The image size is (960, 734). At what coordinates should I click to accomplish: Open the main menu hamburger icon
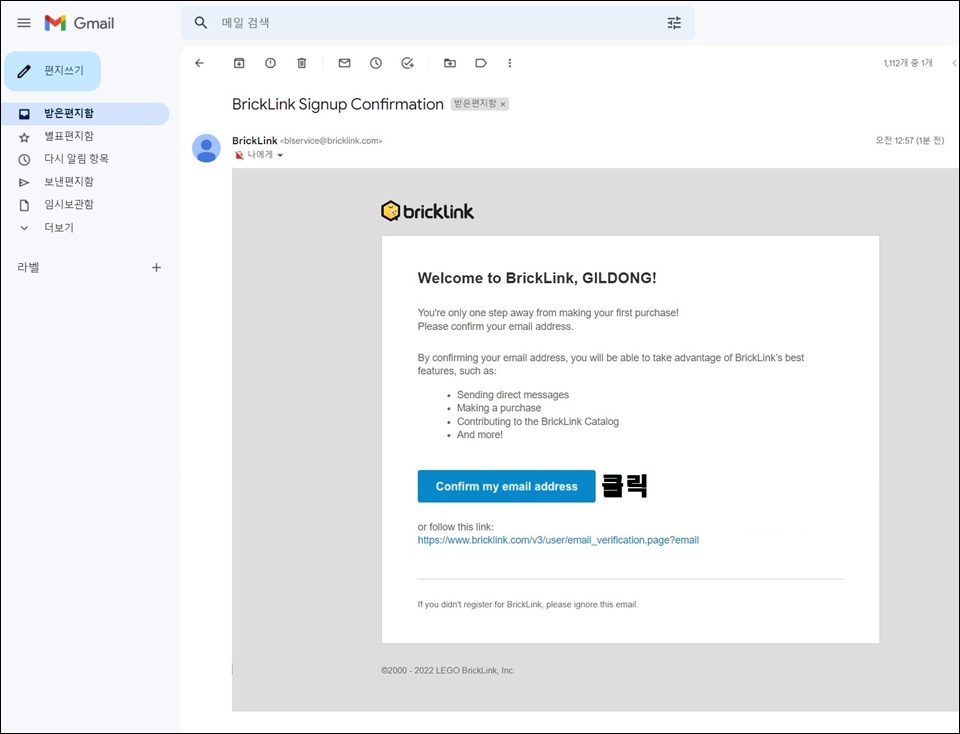click(24, 23)
